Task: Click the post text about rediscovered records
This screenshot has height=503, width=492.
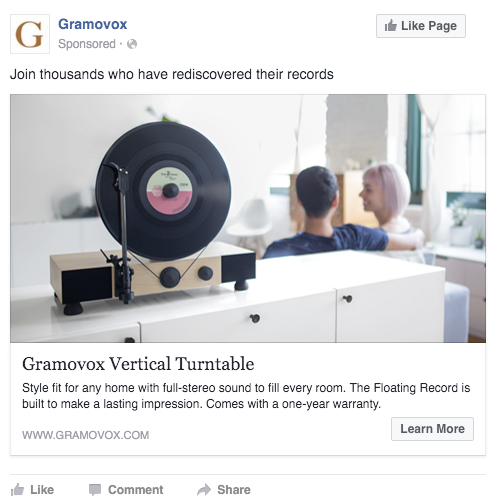Action: (172, 74)
